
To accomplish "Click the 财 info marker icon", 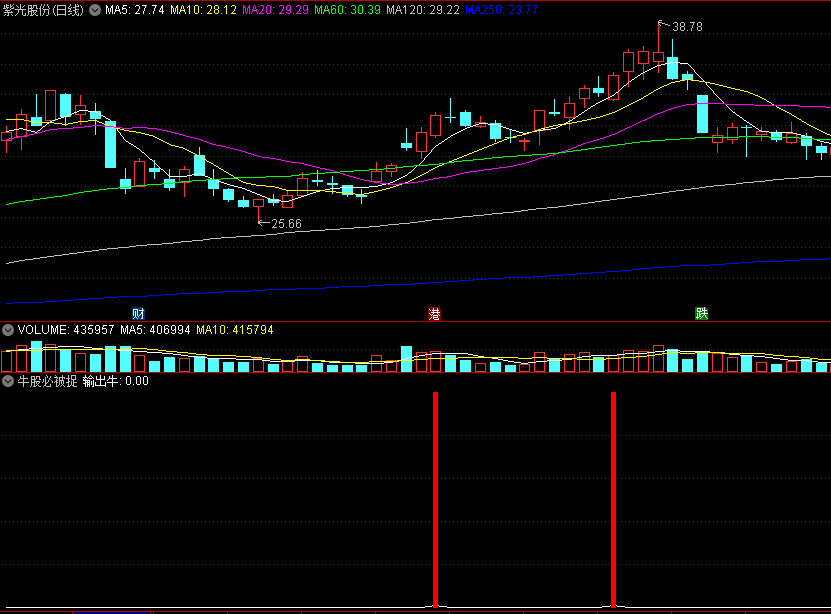I will click(138, 314).
